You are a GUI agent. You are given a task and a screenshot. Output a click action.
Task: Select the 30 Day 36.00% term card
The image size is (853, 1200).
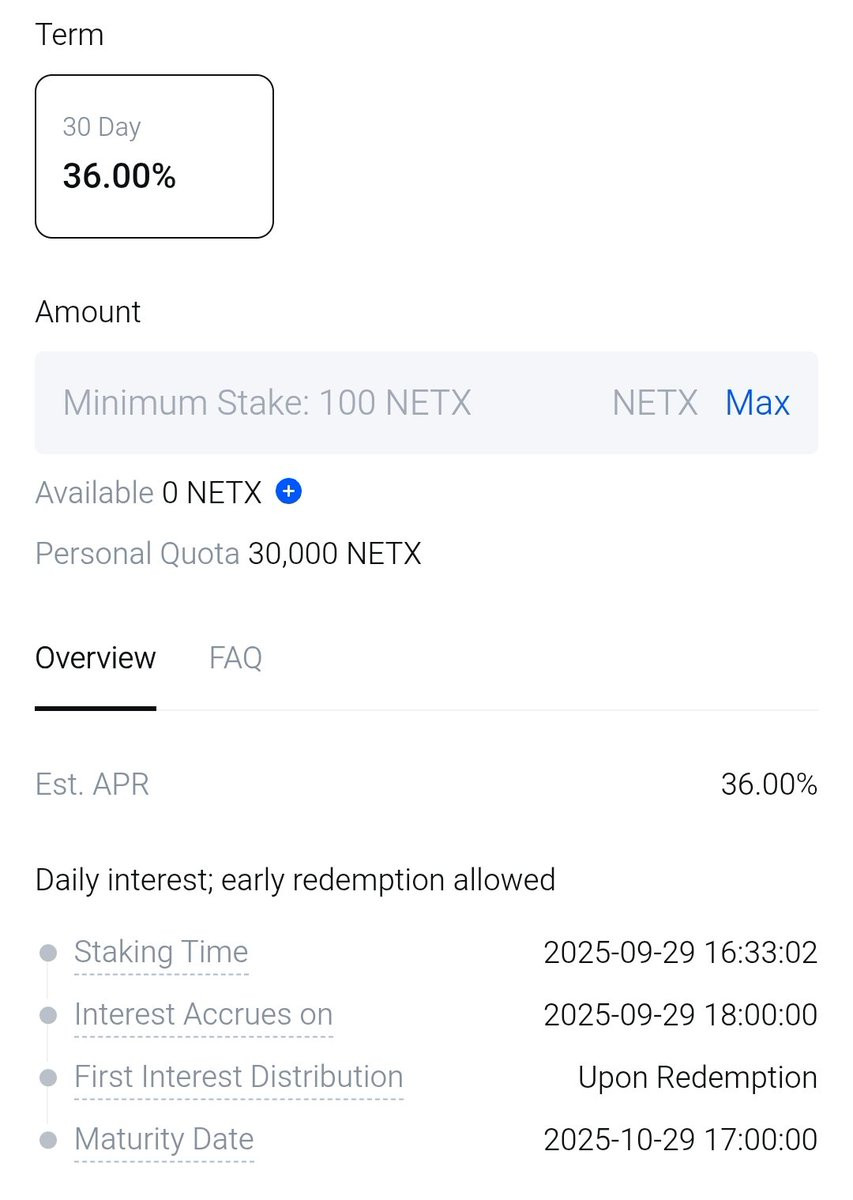154,156
